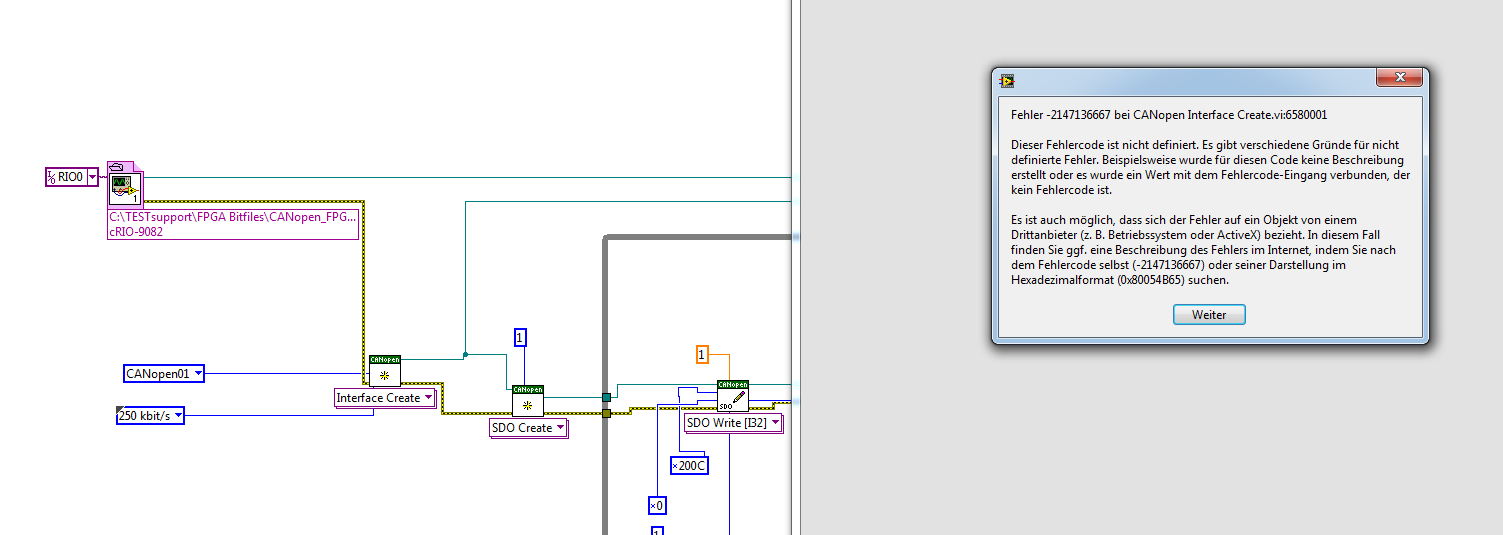Image resolution: width=1503 pixels, height=535 pixels.
Task: Close the error dialog window
Action: (x=1398, y=77)
